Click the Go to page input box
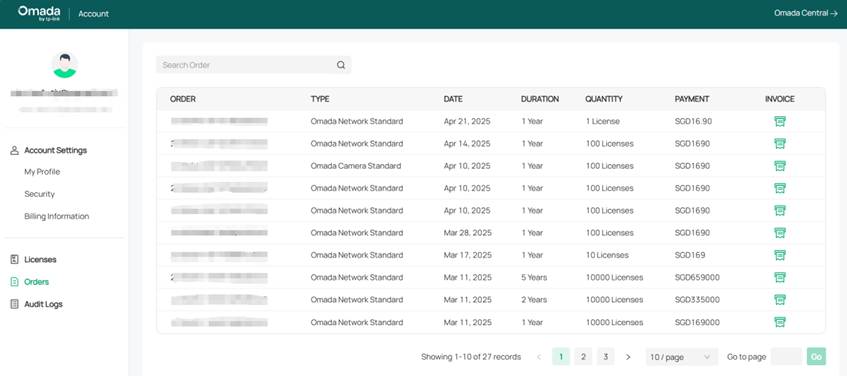Viewport: 847px width, 376px height. [x=786, y=357]
